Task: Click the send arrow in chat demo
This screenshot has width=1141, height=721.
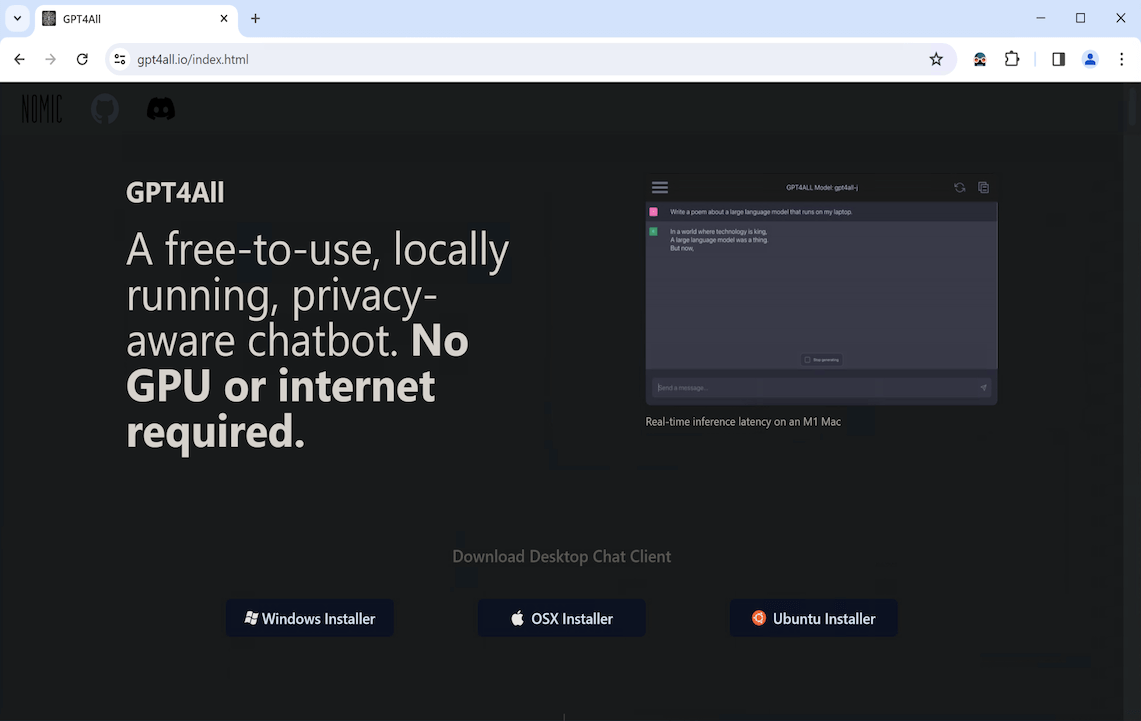Action: [983, 388]
